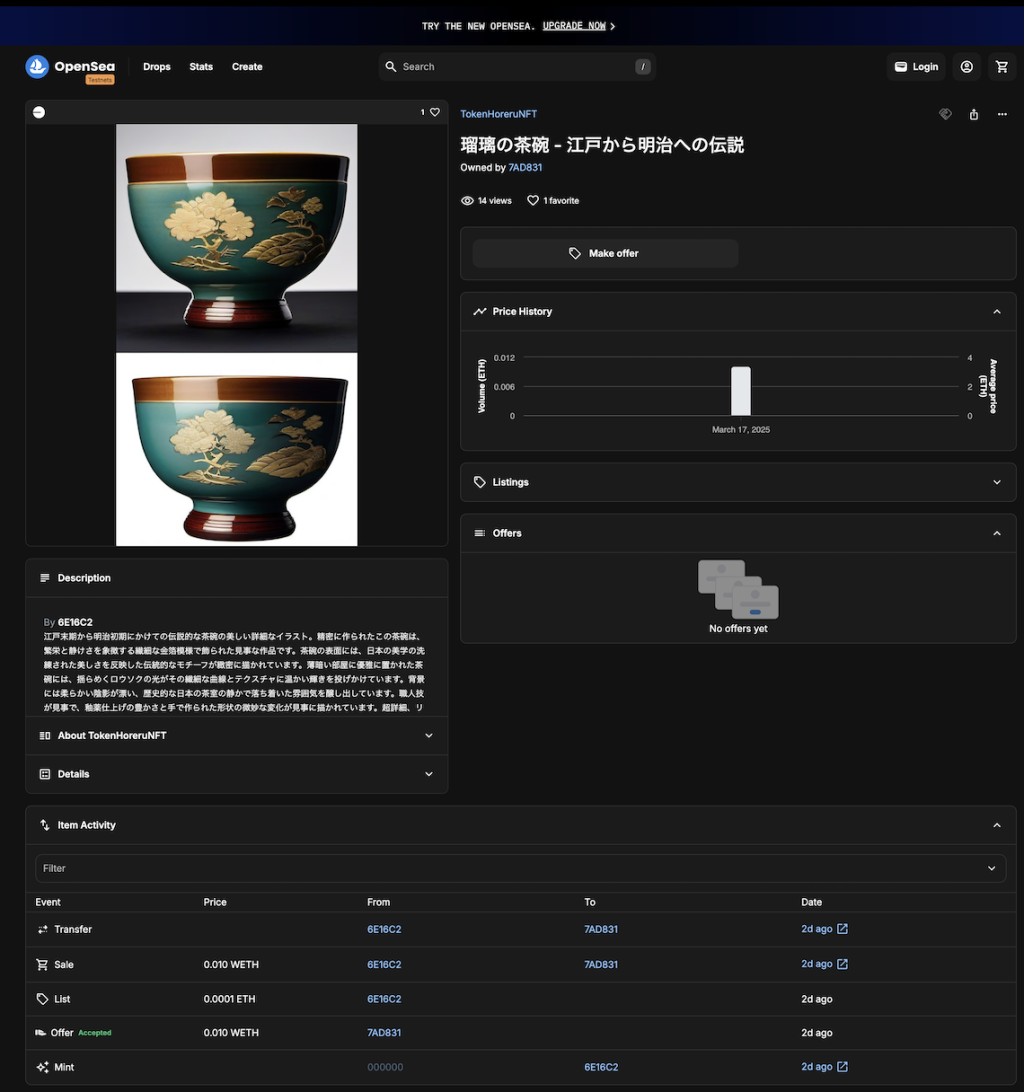Click the bowl NFT image
Screen dimensions: 1024x1092
click(x=237, y=335)
